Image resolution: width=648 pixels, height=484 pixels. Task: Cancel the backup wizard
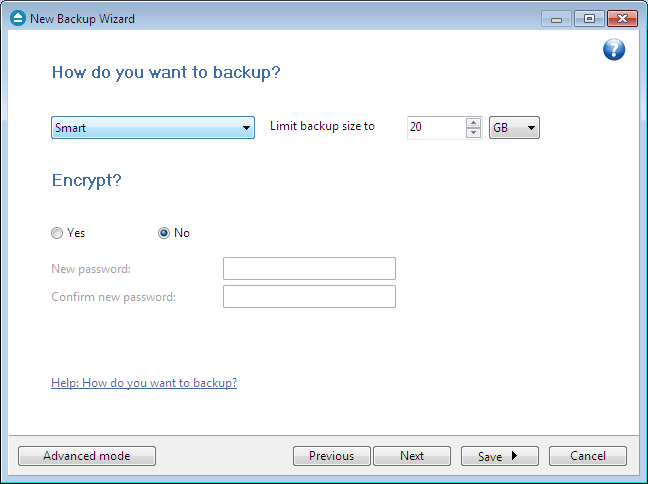pyautogui.click(x=588, y=456)
